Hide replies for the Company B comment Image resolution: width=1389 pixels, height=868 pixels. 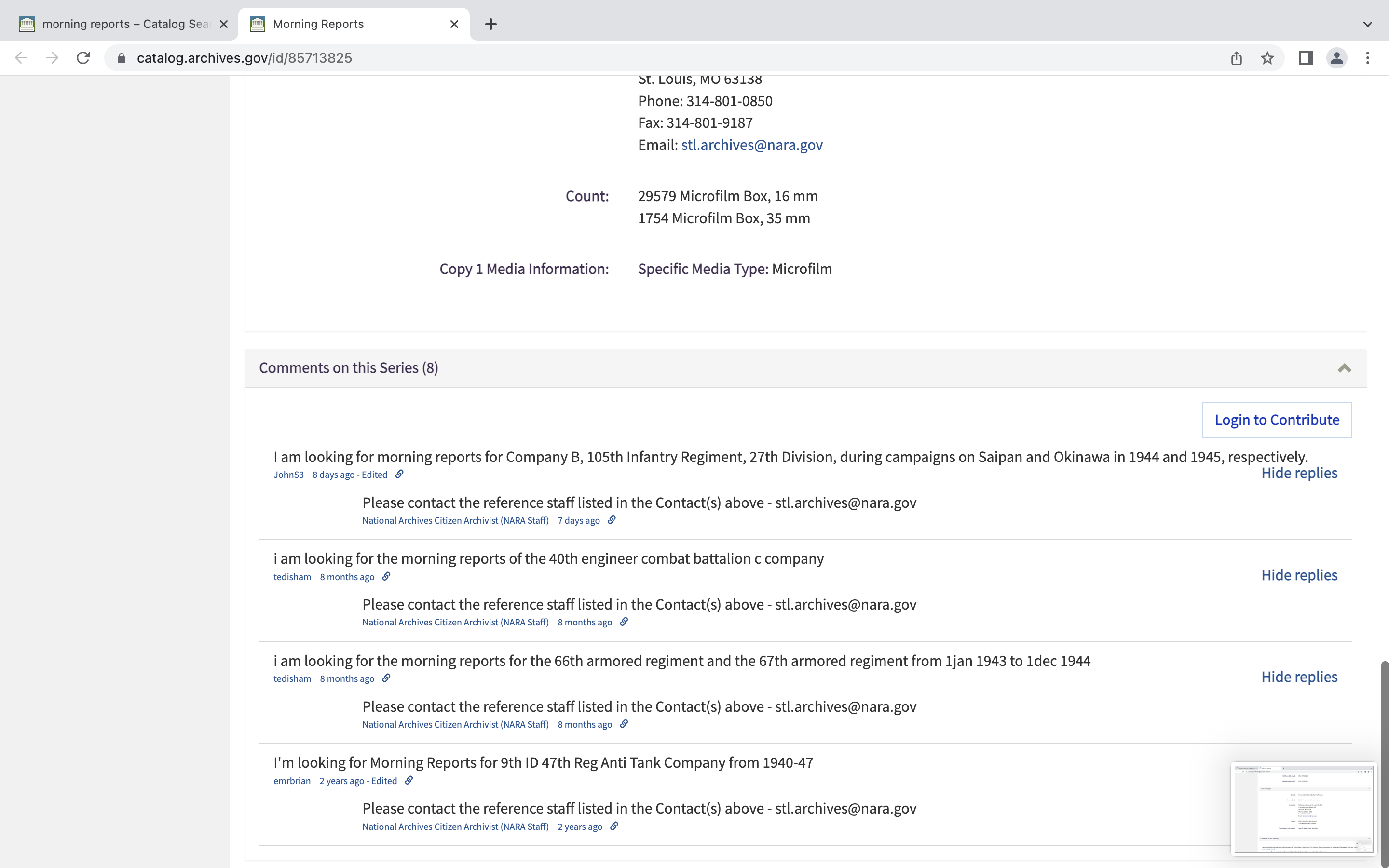point(1299,473)
